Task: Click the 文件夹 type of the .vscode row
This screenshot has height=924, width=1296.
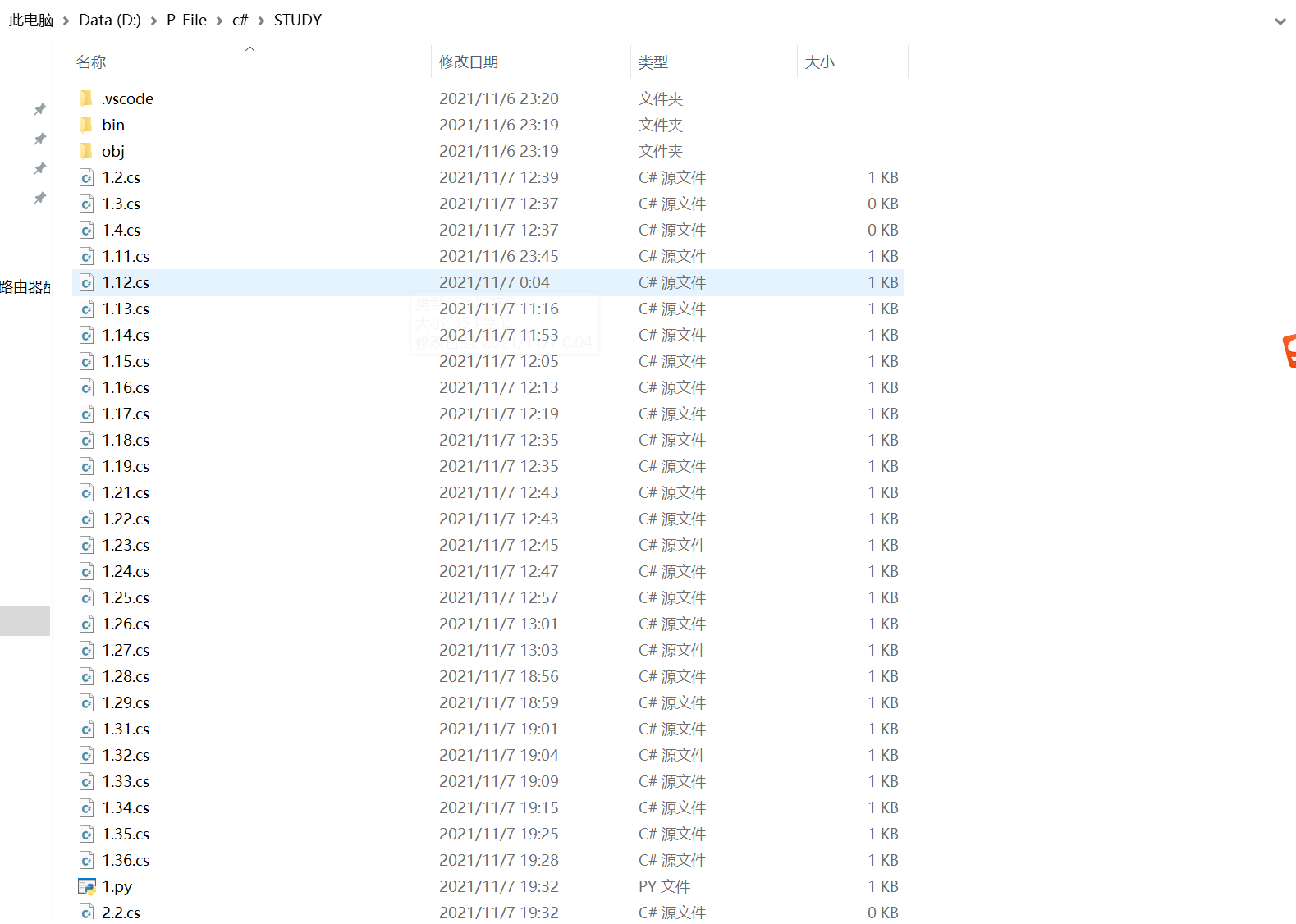Action: pos(661,98)
